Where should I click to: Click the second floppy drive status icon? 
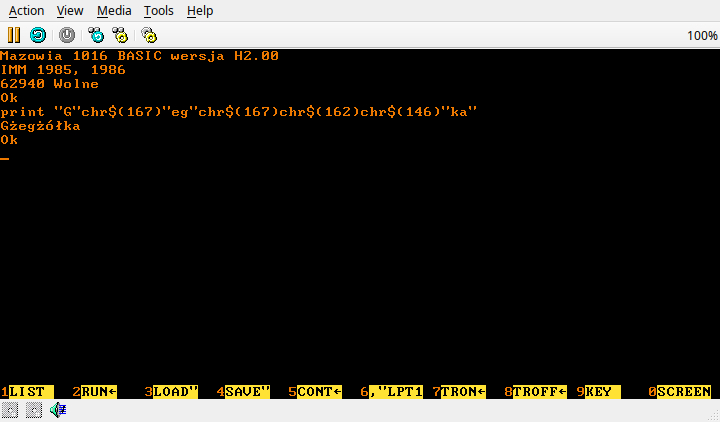click(x=34, y=410)
